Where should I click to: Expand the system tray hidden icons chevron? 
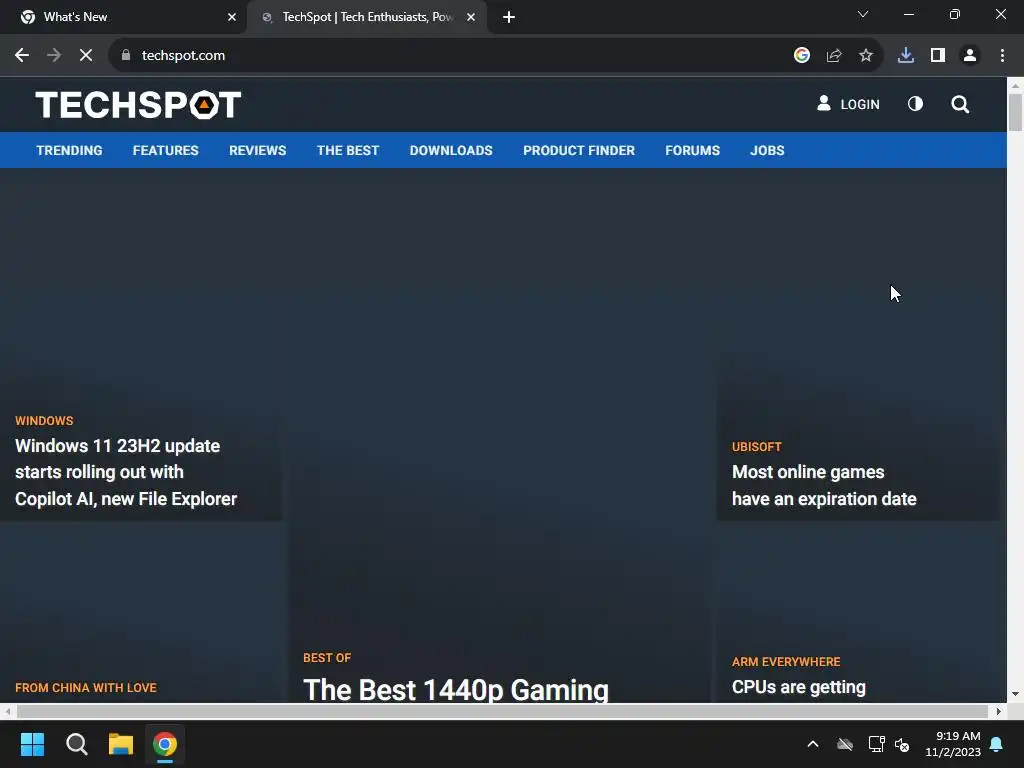point(812,744)
